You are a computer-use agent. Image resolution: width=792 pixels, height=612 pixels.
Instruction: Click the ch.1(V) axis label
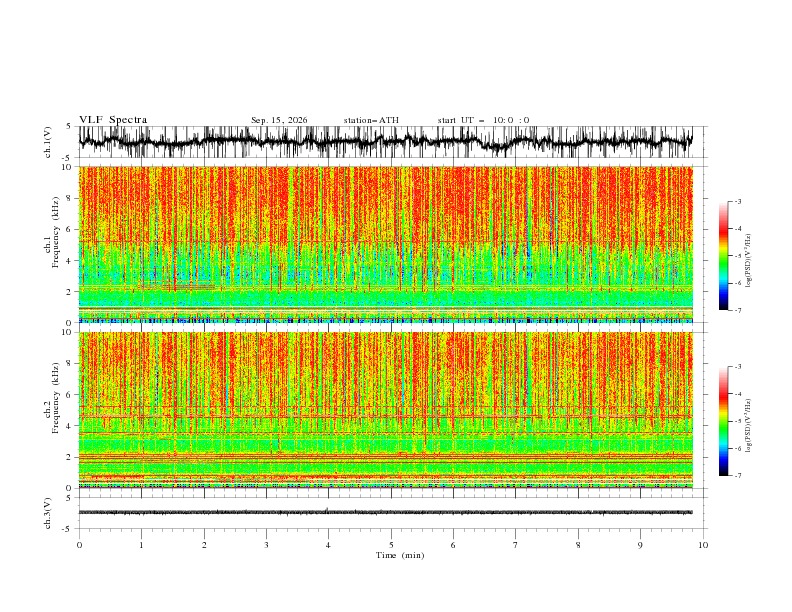click(48, 142)
